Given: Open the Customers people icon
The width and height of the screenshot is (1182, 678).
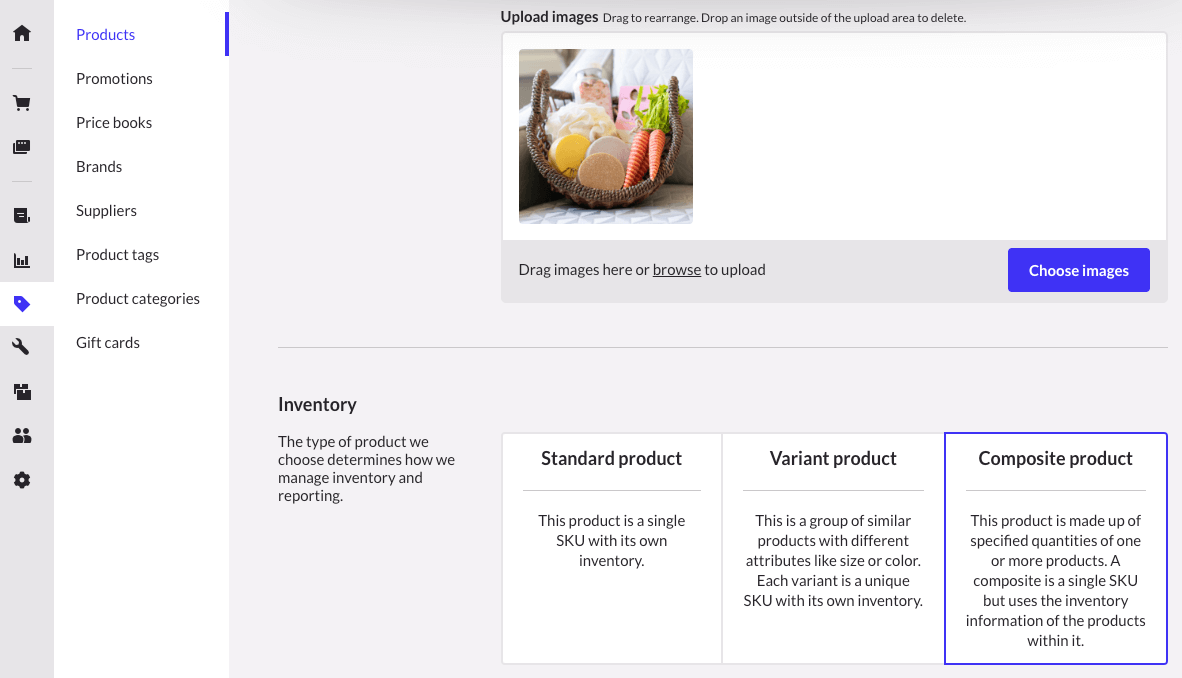Looking at the screenshot, I should tap(22, 436).
